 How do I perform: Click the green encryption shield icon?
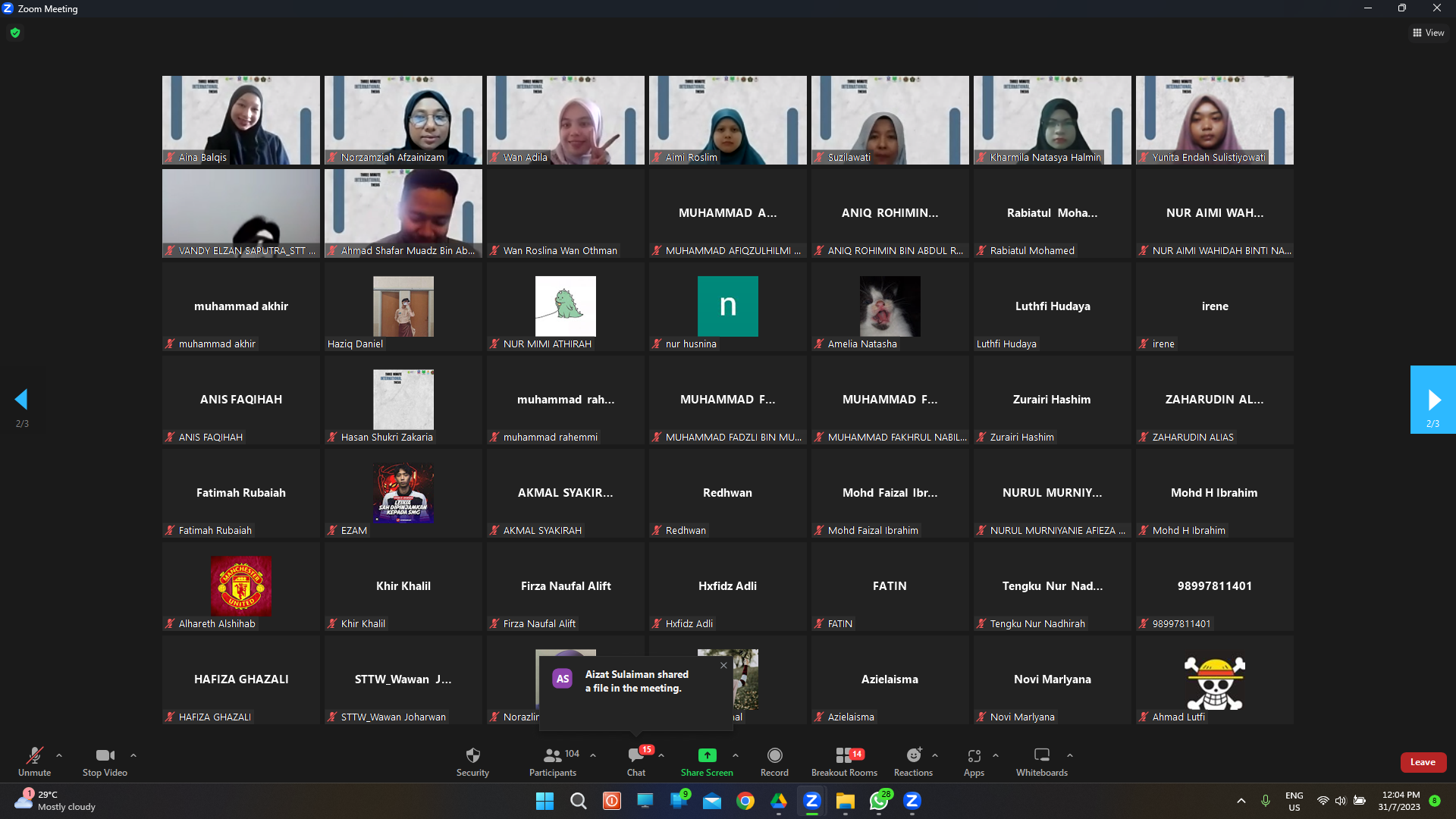(x=15, y=33)
